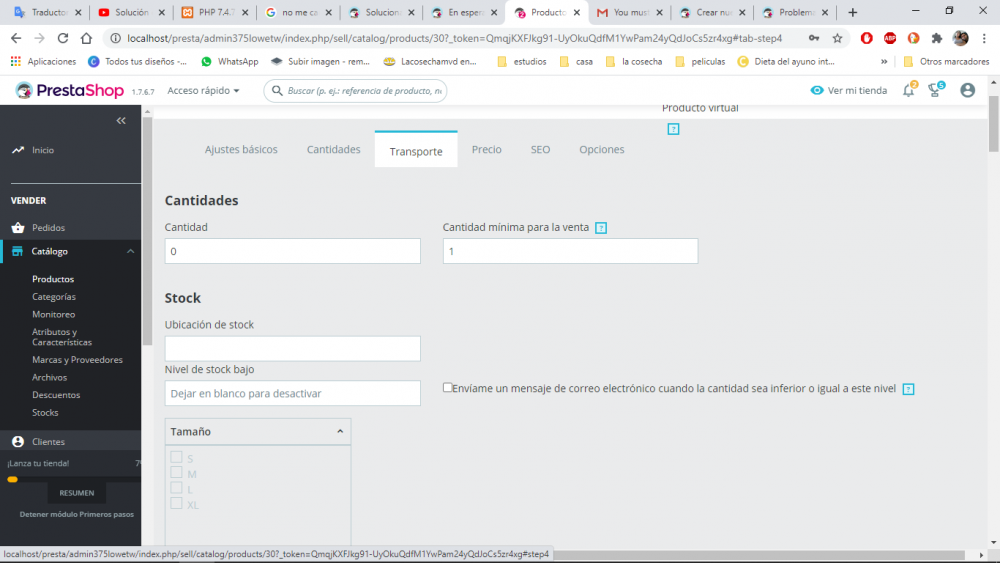This screenshot has height=563, width=1000.
Task: Open help tooltip for Cantidad mínima para la venta
Action: click(601, 228)
